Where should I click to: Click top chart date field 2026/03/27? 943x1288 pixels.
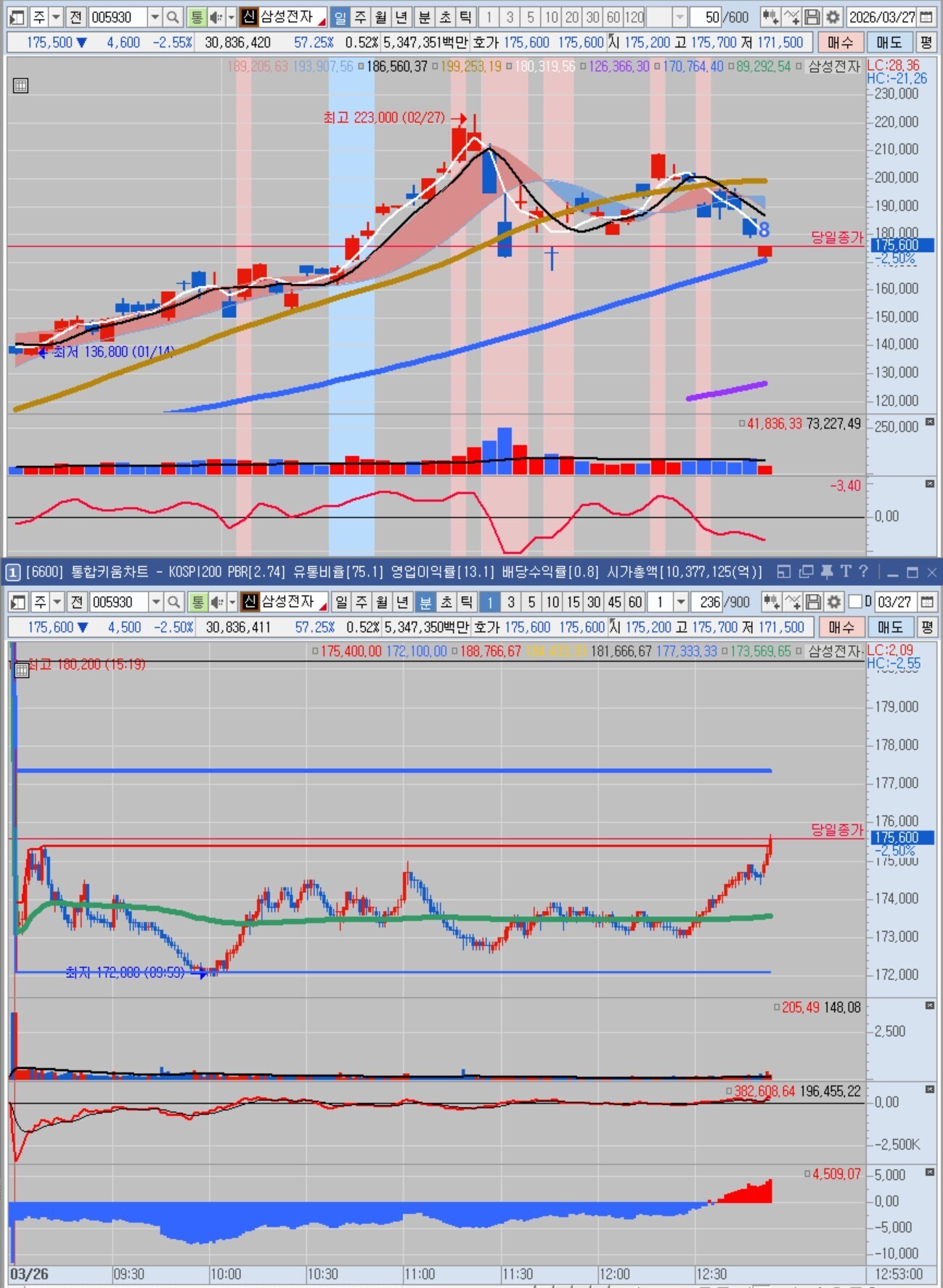[881, 17]
